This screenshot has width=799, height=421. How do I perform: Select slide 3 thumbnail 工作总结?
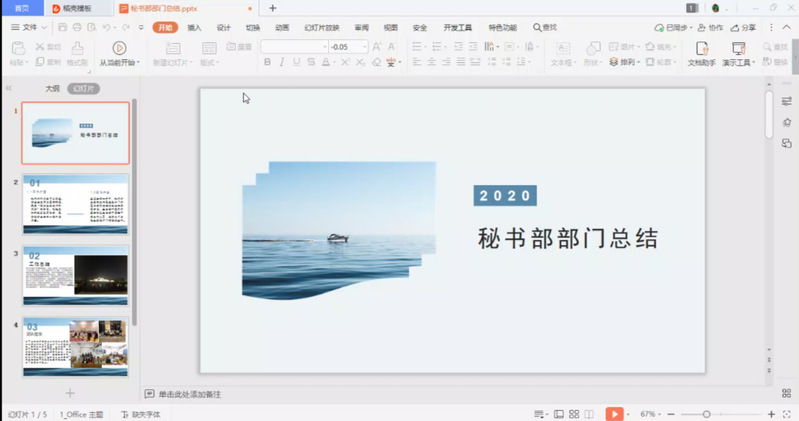tap(76, 275)
